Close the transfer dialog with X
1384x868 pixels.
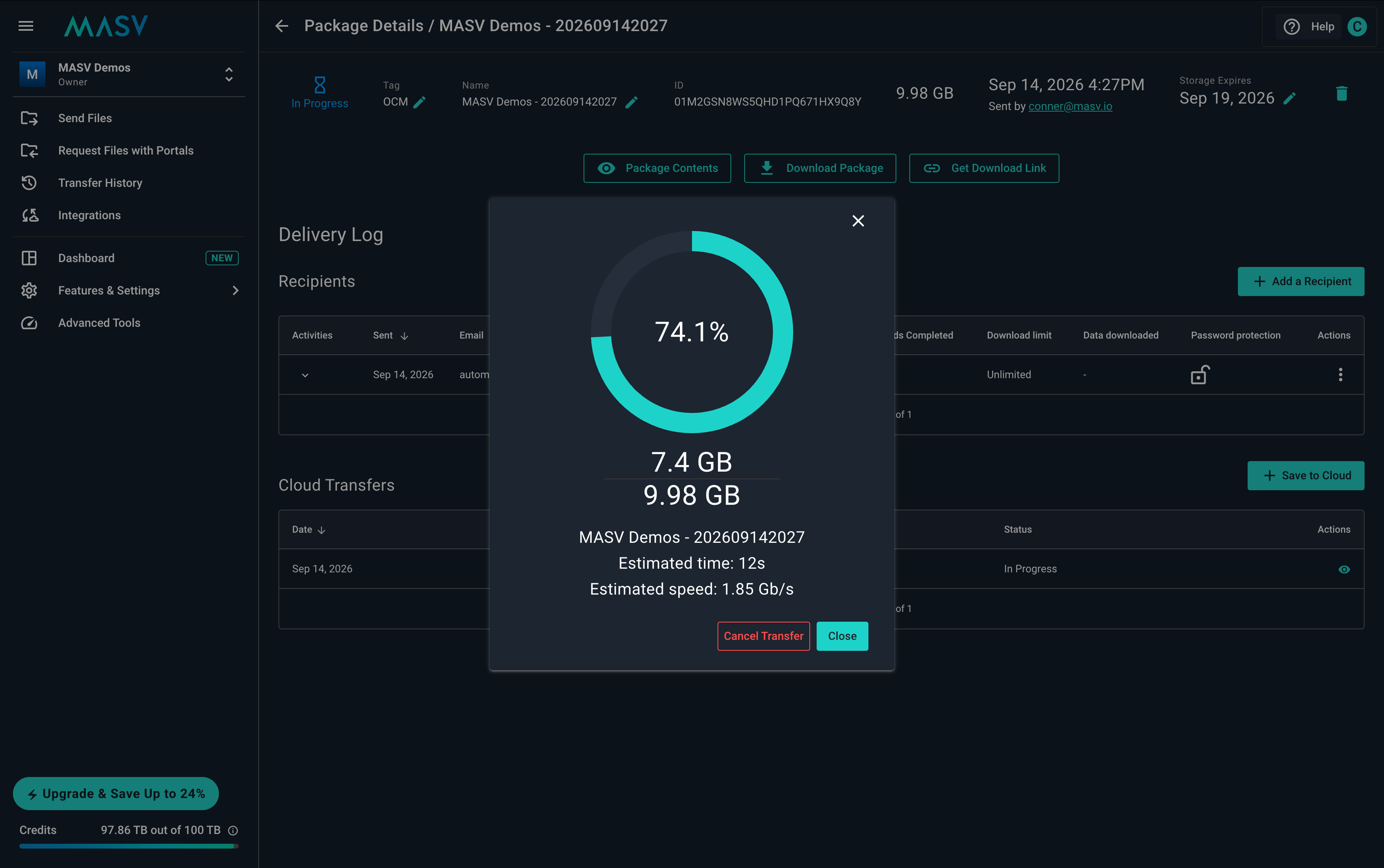tap(858, 221)
